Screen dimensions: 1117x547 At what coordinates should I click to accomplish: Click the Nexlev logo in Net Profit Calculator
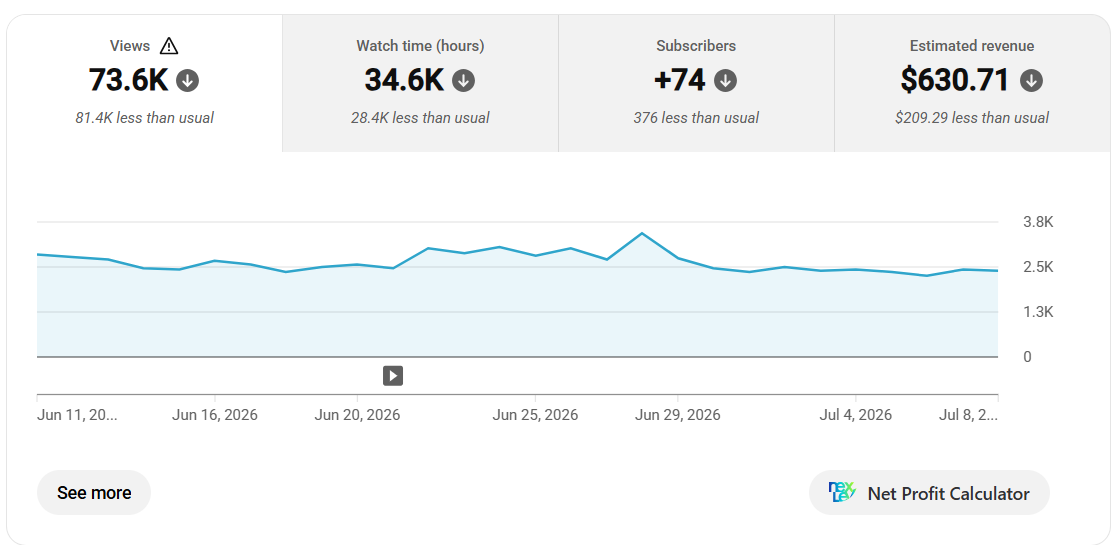tap(843, 492)
